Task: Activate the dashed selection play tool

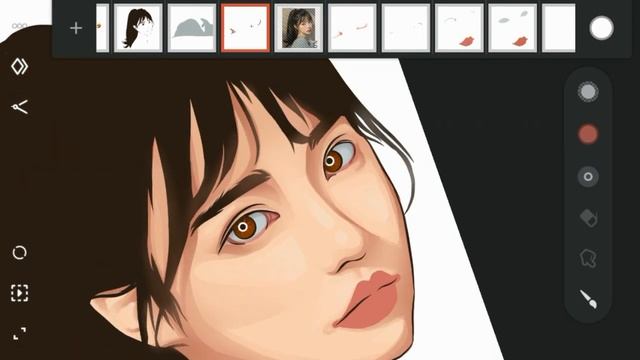Action: pyautogui.click(x=20, y=293)
